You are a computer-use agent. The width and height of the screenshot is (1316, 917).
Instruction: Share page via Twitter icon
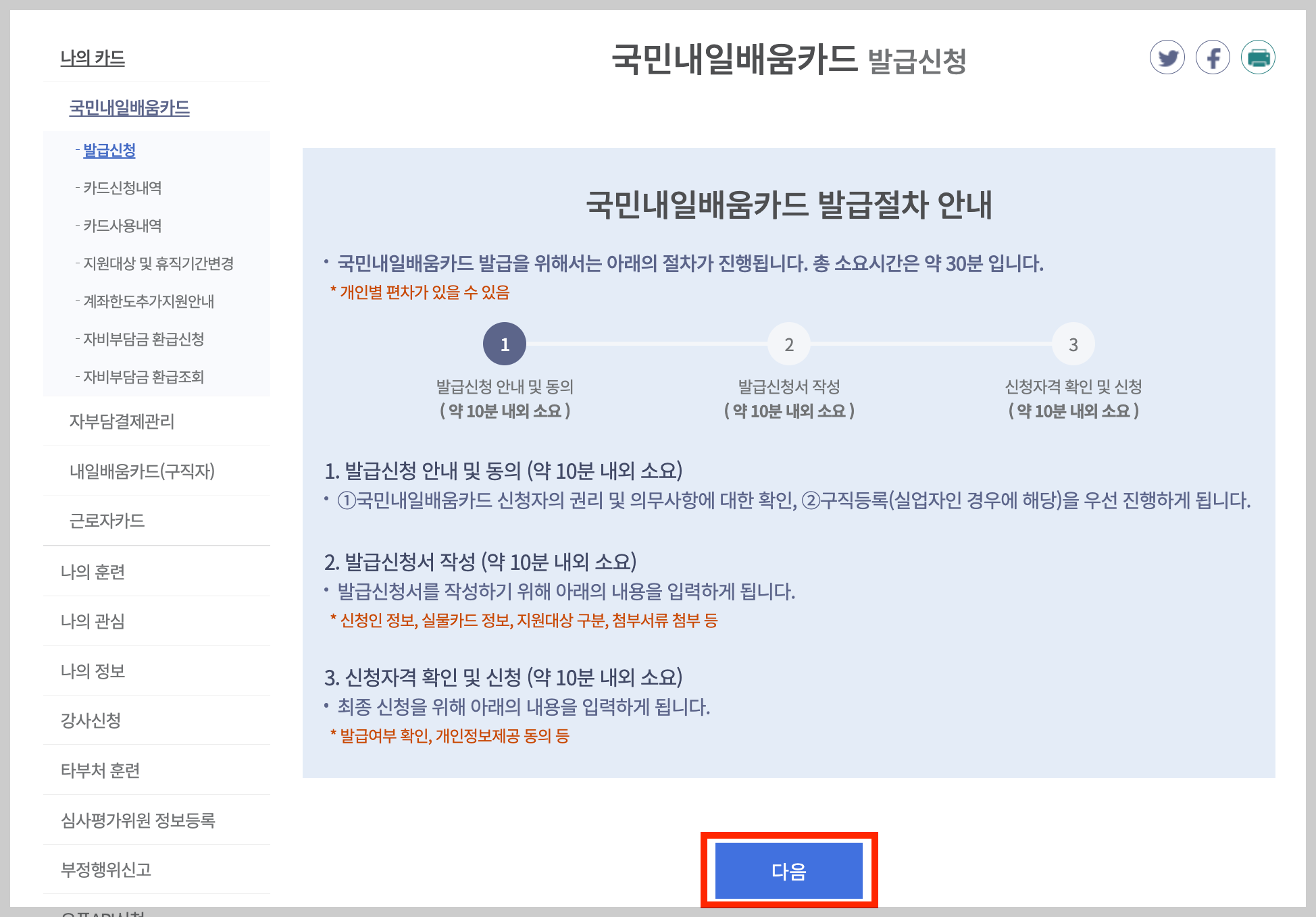coord(1167,57)
